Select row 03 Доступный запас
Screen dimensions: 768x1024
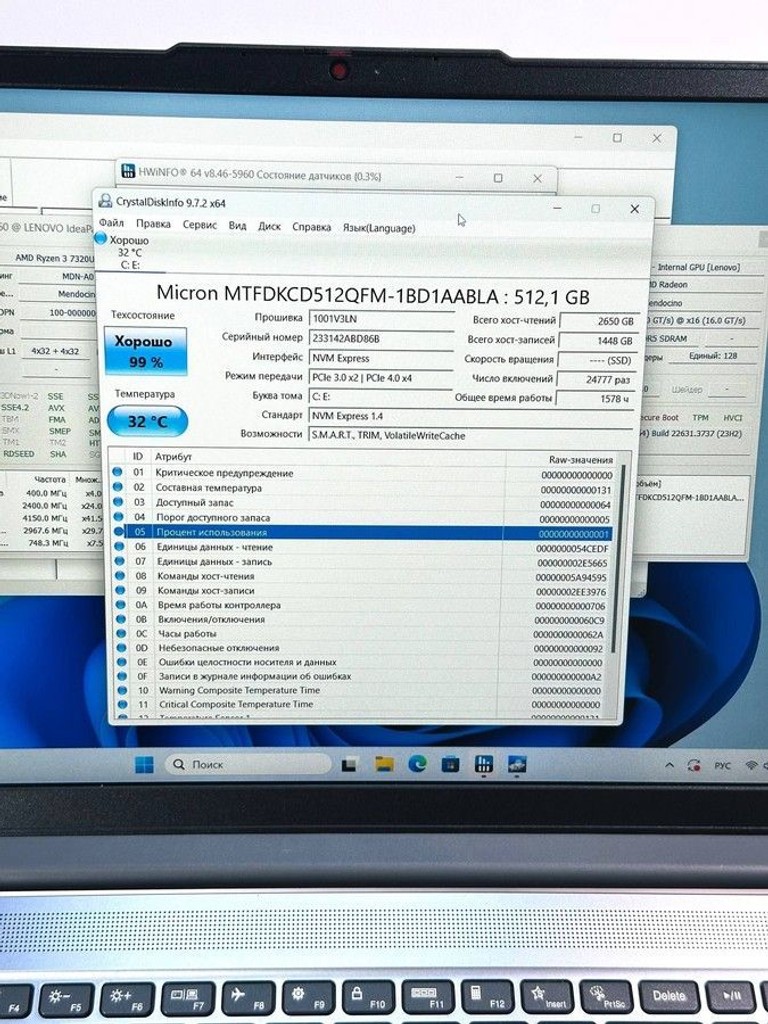click(x=363, y=503)
